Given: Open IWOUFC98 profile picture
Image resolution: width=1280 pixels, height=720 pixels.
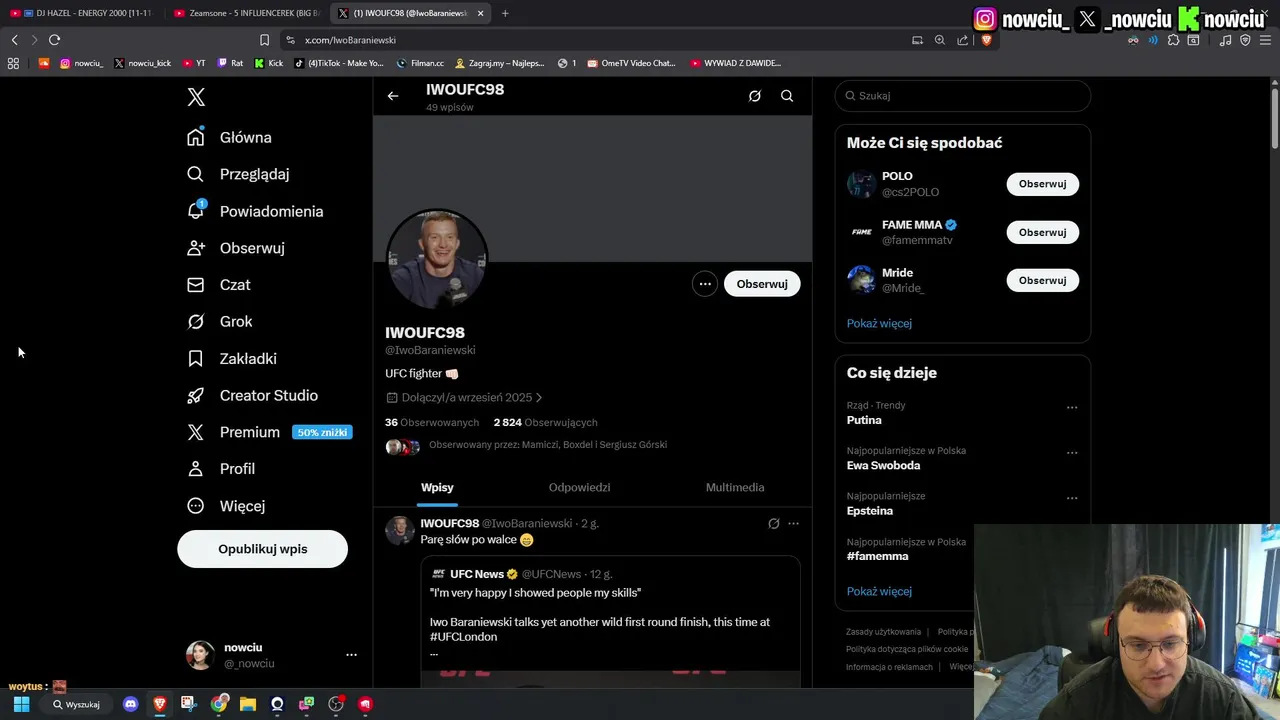Looking at the screenshot, I should [437, 259].
